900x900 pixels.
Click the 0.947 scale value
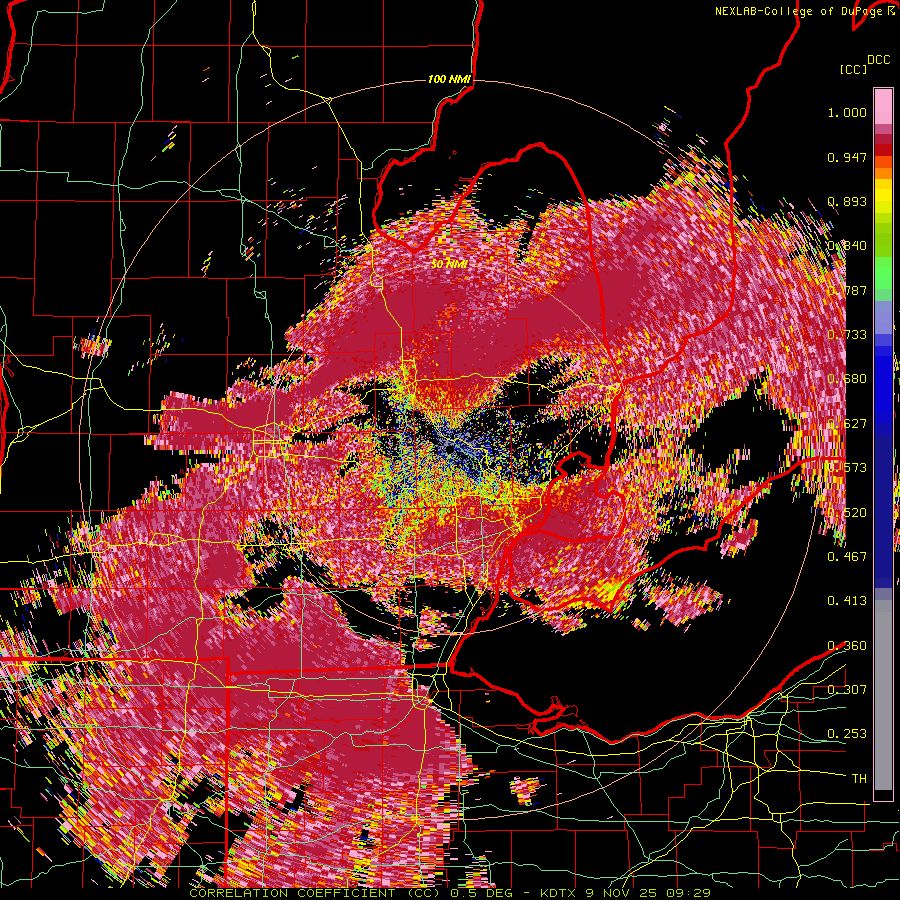pos(847,157)
